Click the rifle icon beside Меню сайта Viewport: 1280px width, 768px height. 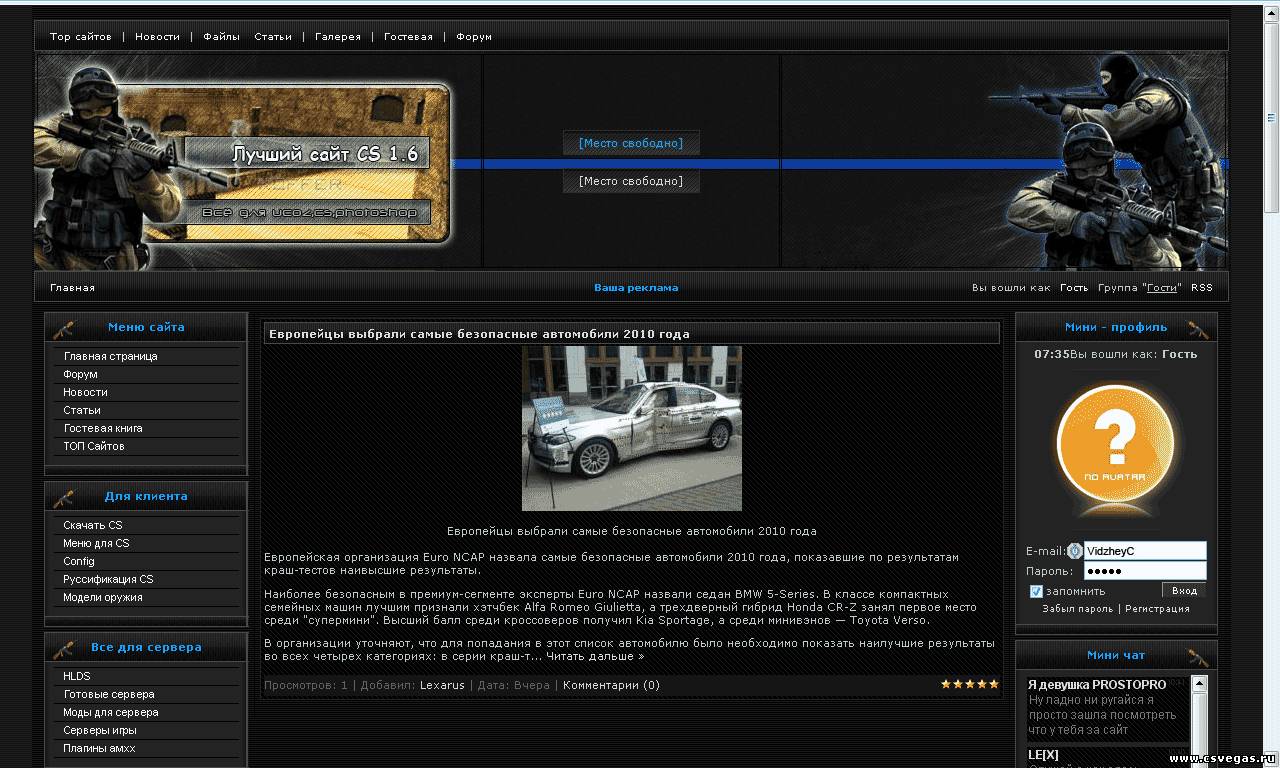[x=63, y=328]
